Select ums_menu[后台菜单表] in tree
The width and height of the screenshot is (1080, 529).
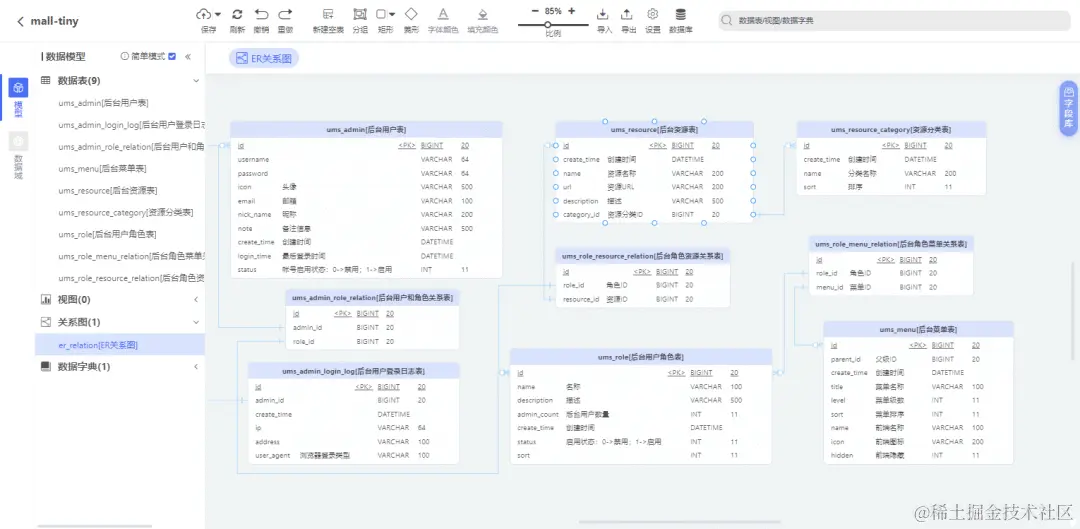click(102, 169)
